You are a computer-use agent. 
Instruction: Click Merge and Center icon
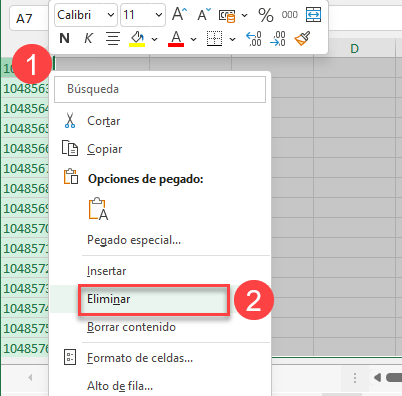point(313,15)
